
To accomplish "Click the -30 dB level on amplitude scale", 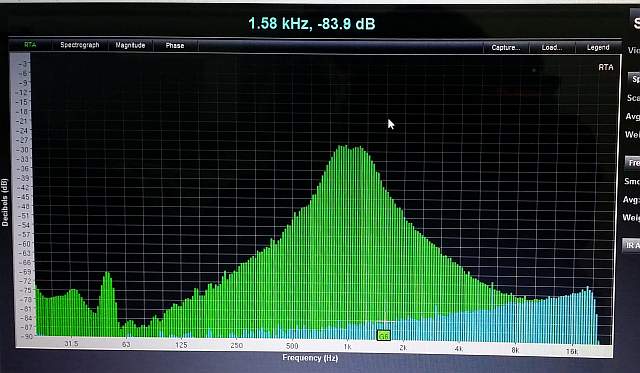I will pos(23,149).
